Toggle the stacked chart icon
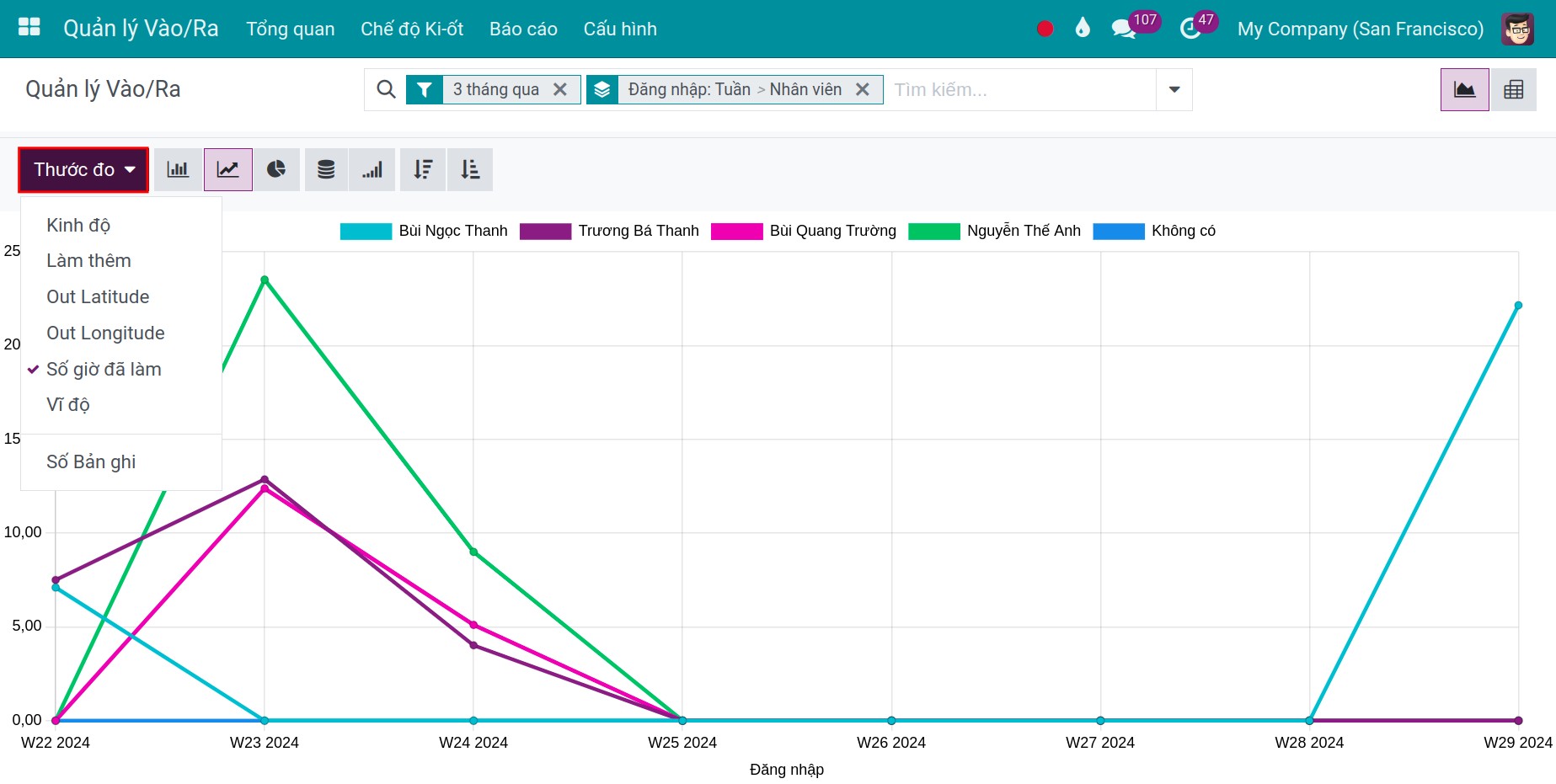Image resolution: width=1556 pixels, height=784 pixels. pyautogui.click(x=326, y=169)
